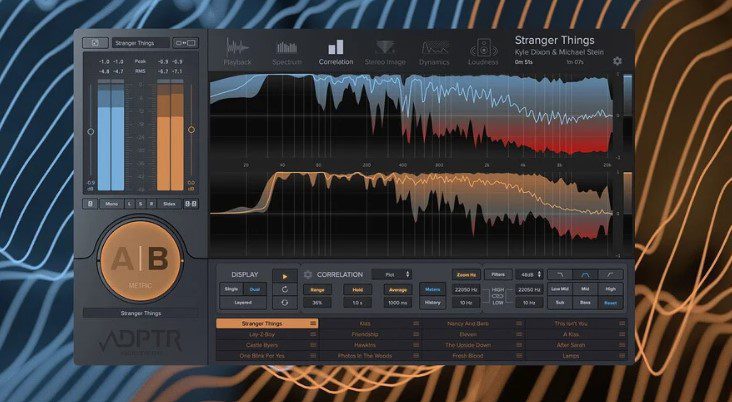Toggle the Average option

click(x=398, y=289)
